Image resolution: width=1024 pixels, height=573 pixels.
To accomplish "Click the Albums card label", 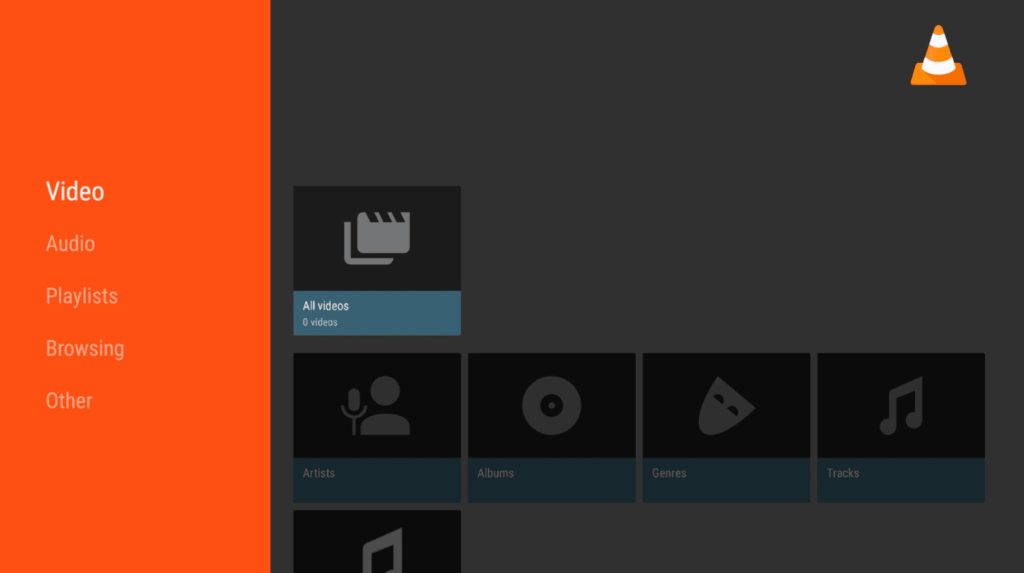I will 496,473.
